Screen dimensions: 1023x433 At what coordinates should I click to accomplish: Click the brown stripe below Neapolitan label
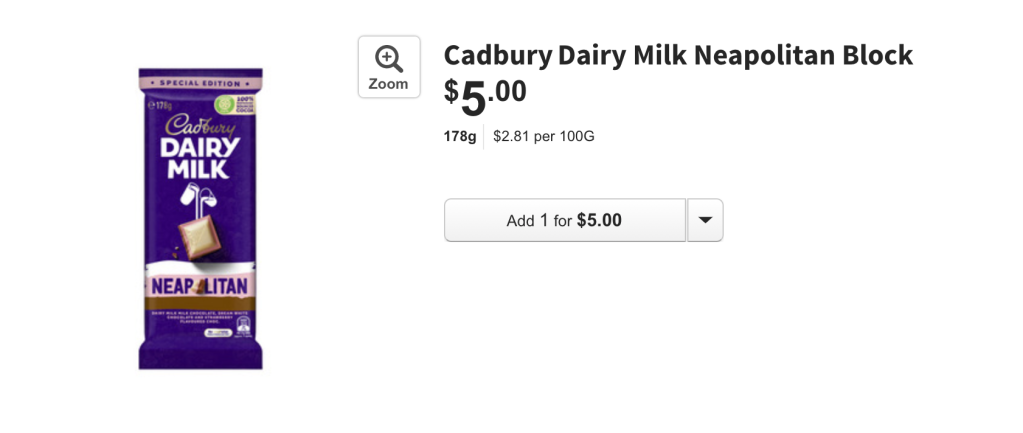click(200, 304)
